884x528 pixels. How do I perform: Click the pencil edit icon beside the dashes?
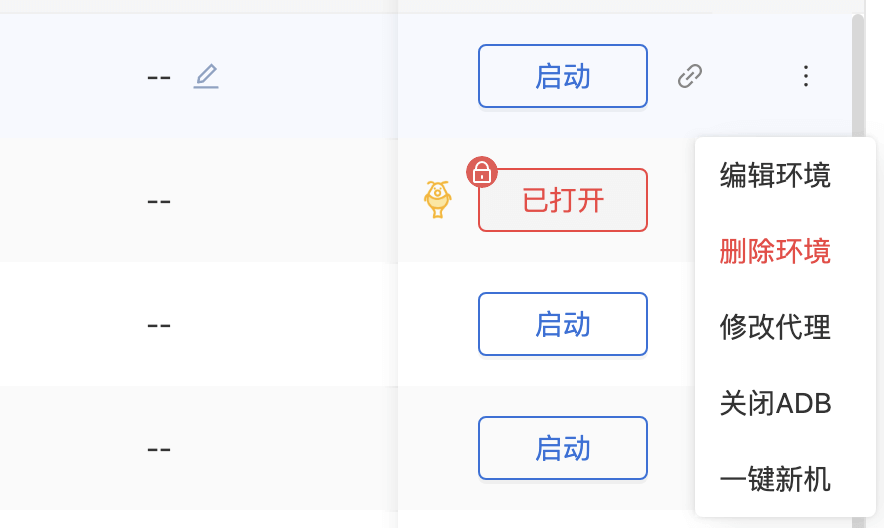[206, 76]
